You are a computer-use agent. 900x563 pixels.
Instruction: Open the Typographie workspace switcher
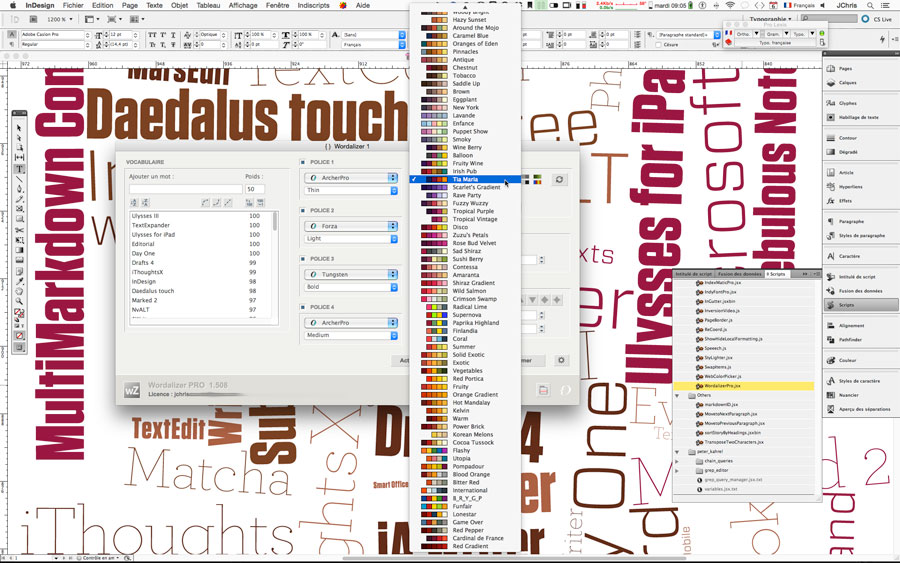click(772, 19)
